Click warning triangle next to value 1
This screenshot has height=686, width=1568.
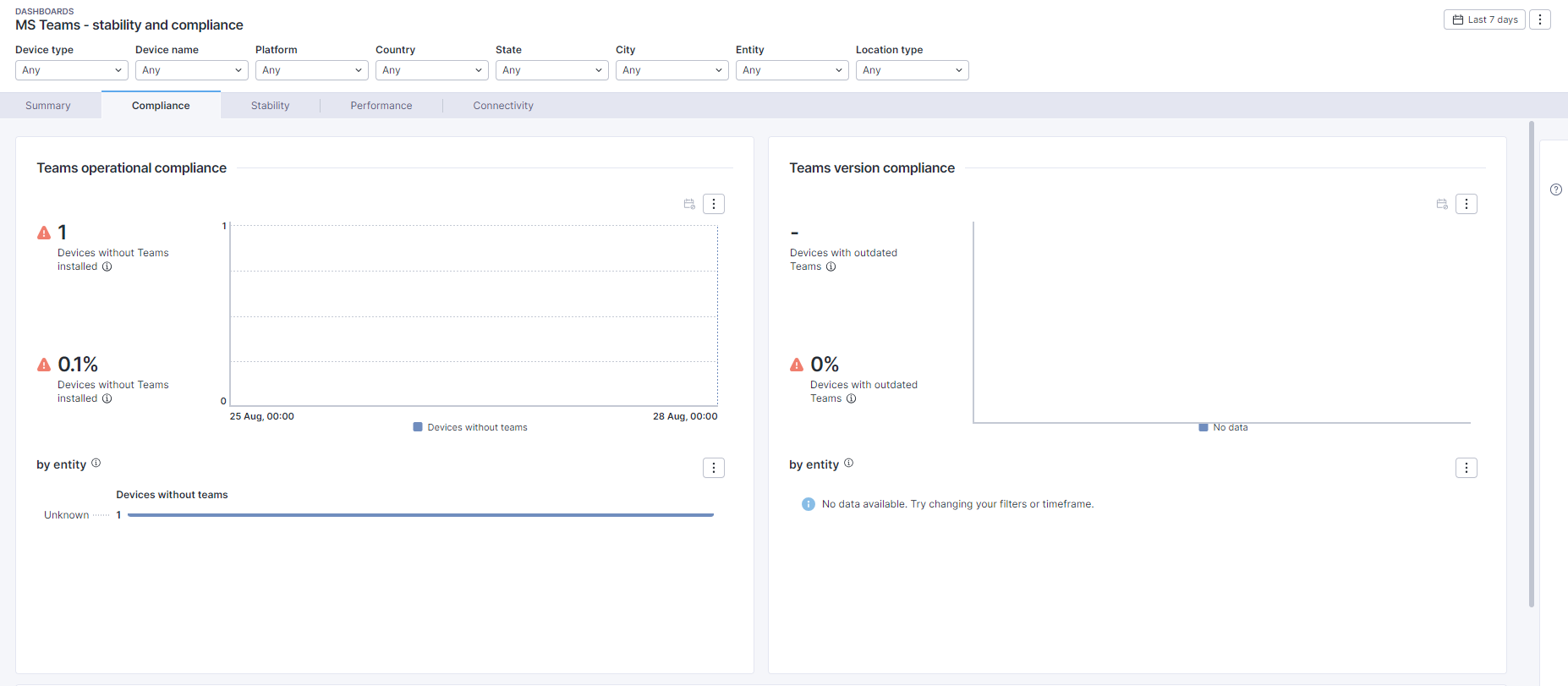(44, 233)
